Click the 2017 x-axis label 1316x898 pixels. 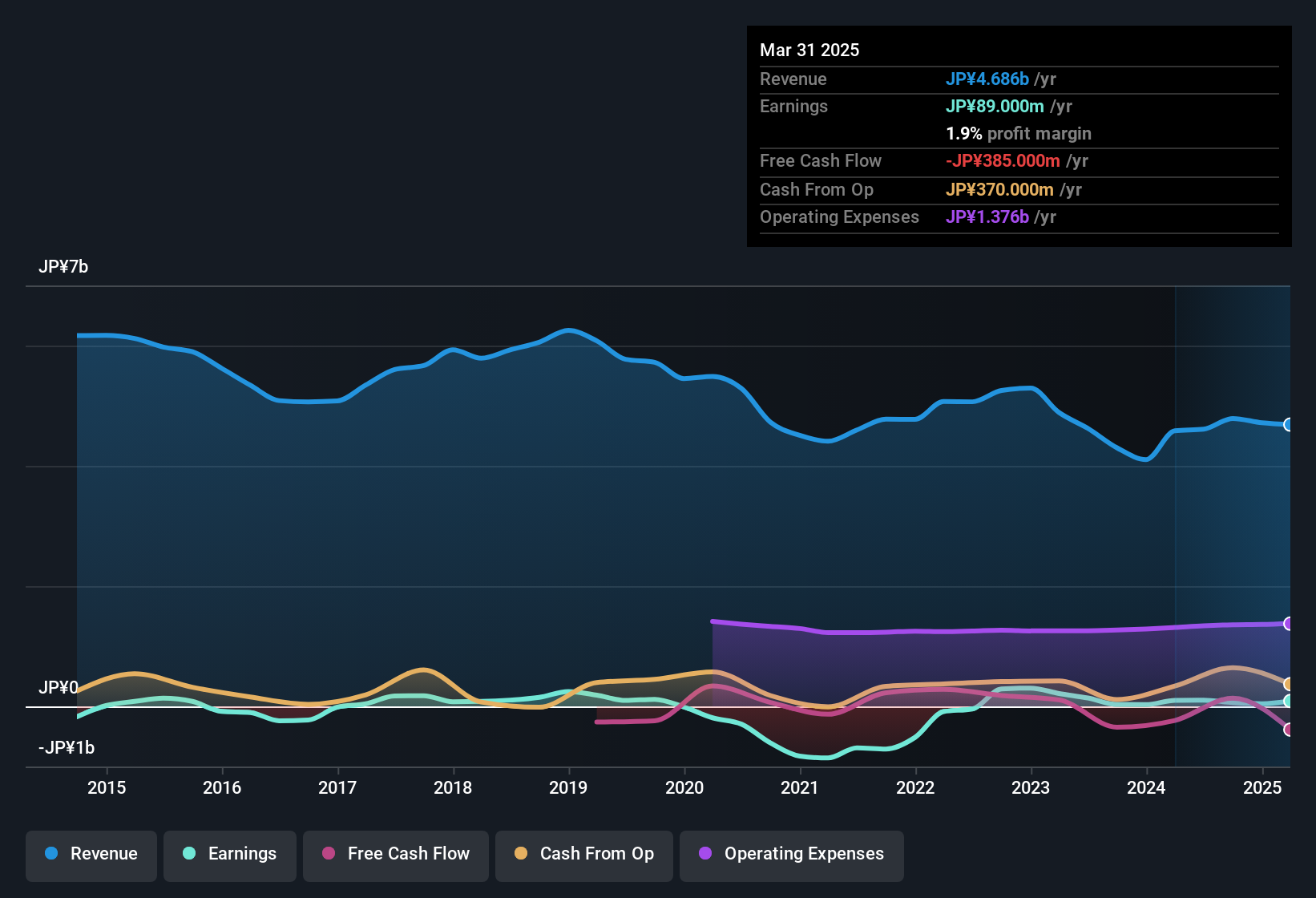(x=337, y=787)
